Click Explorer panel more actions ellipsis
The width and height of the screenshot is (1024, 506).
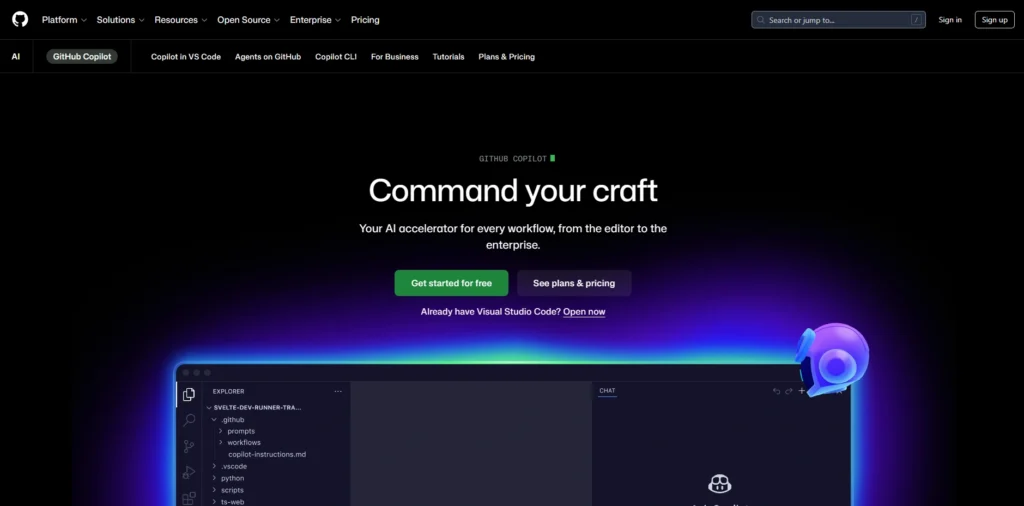pos(338,392)
